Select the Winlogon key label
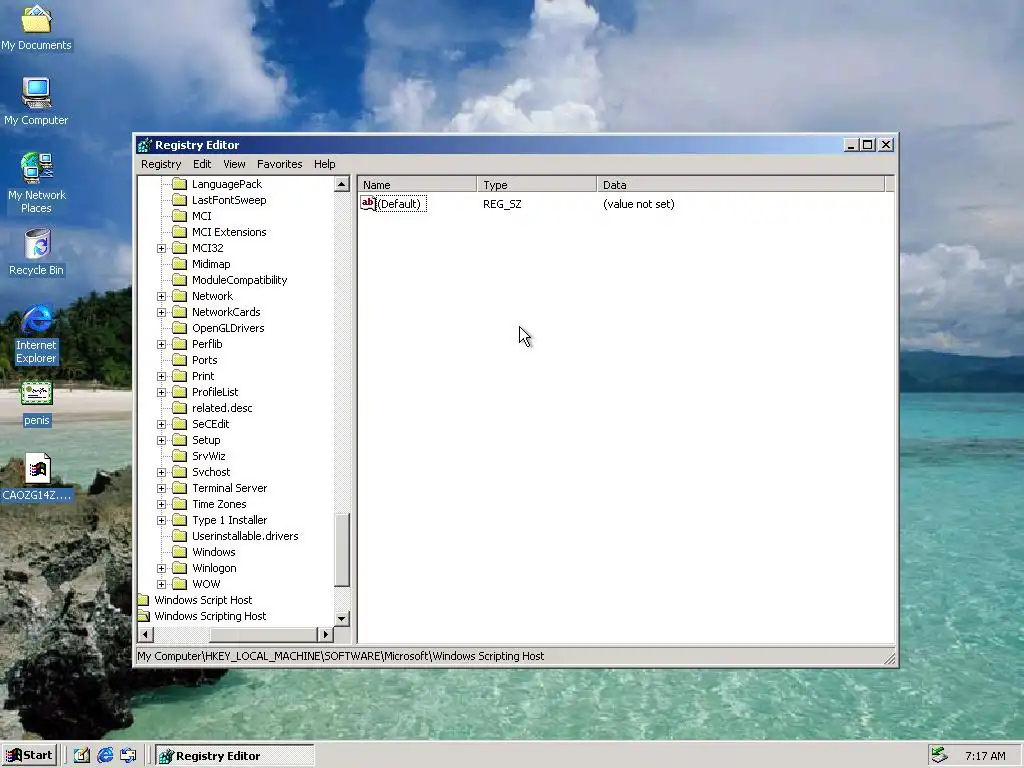Image resolution: width=1024 pixels, height=768 pixels. click(214, 568)
